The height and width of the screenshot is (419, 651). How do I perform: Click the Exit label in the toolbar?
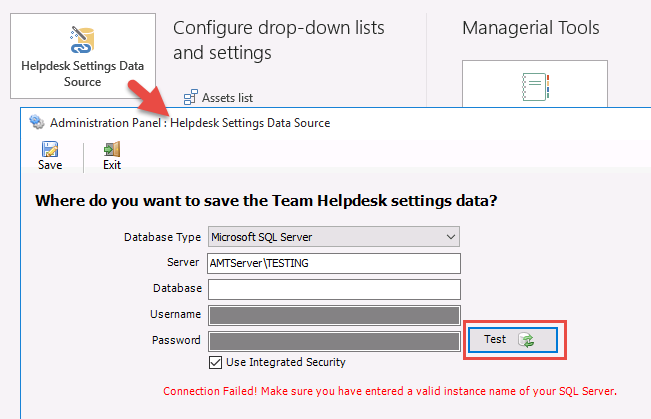(112, 165)
